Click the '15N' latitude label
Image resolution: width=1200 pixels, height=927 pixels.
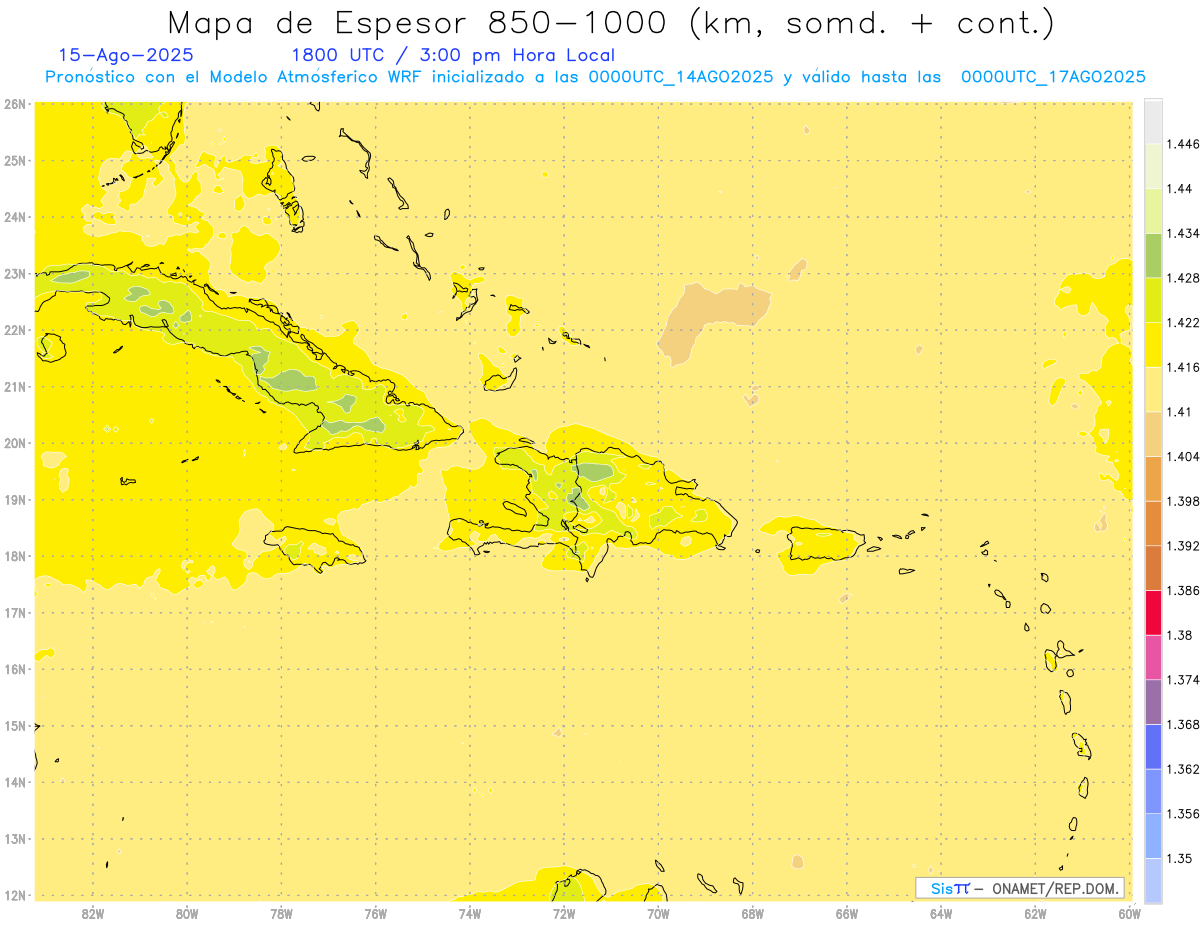click(x=15, y=725)
